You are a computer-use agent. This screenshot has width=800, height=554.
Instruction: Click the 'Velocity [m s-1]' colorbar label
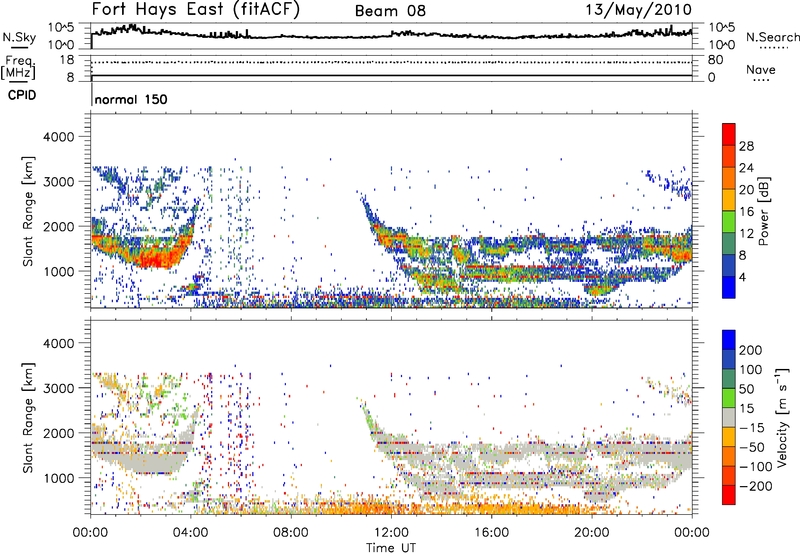tap(783, 417)
